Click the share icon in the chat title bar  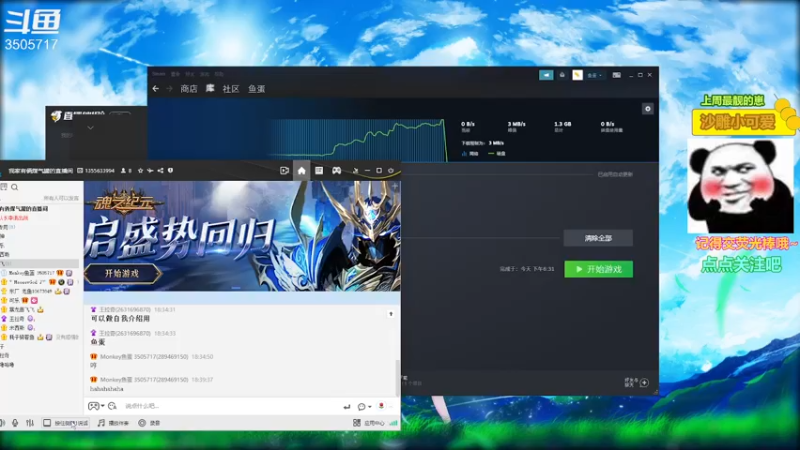(x=160, y=171)
